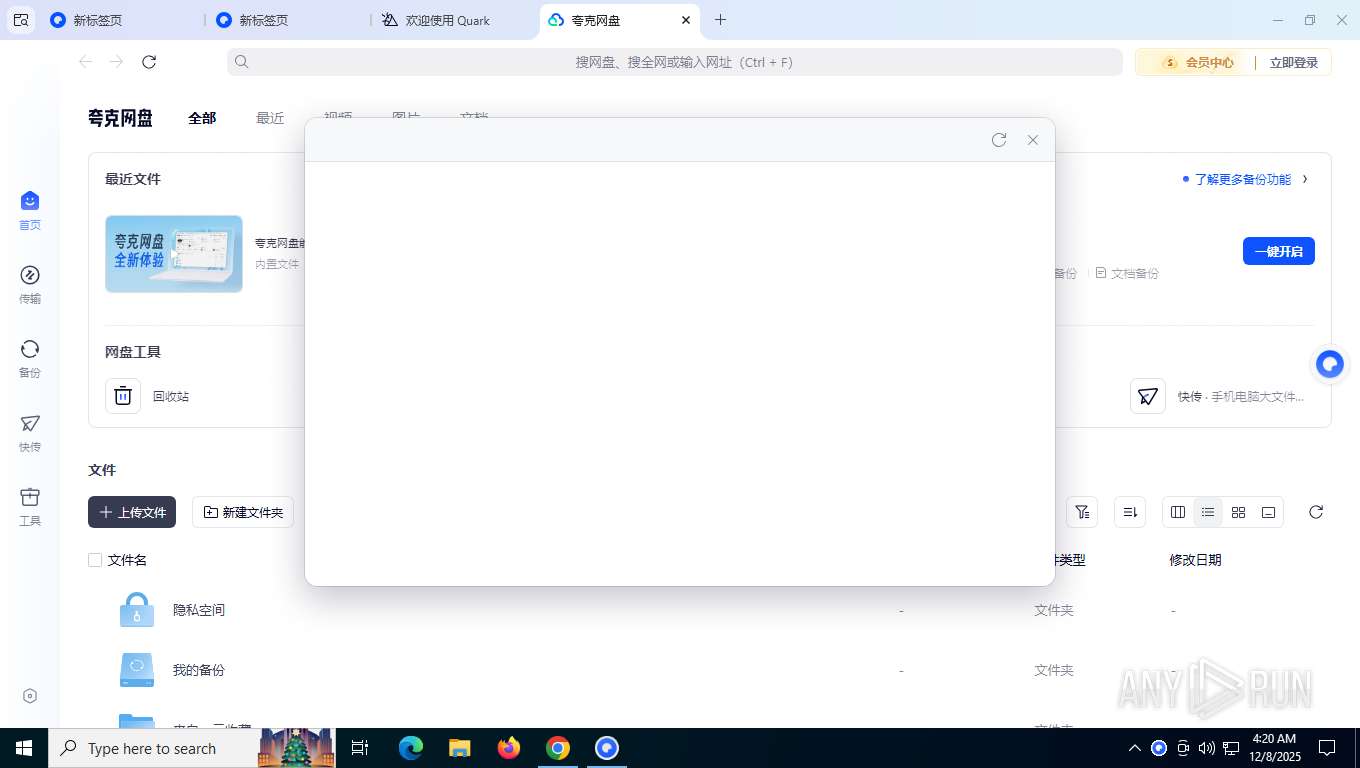Click the 一键开启 button
Image resolution: width=1360 pixels, height=768 pixels.
[1279, 251]
